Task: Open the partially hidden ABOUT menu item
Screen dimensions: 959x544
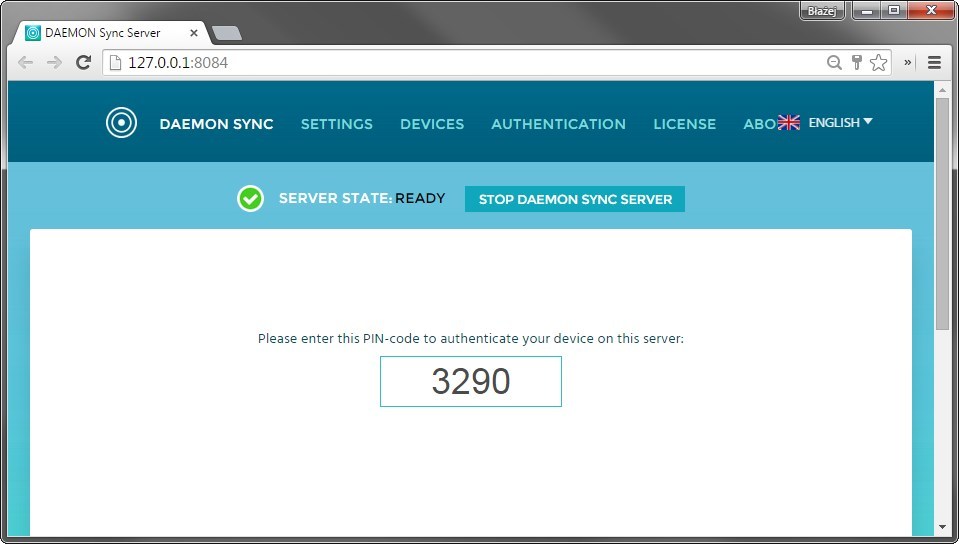Action: tap(760, 124)
